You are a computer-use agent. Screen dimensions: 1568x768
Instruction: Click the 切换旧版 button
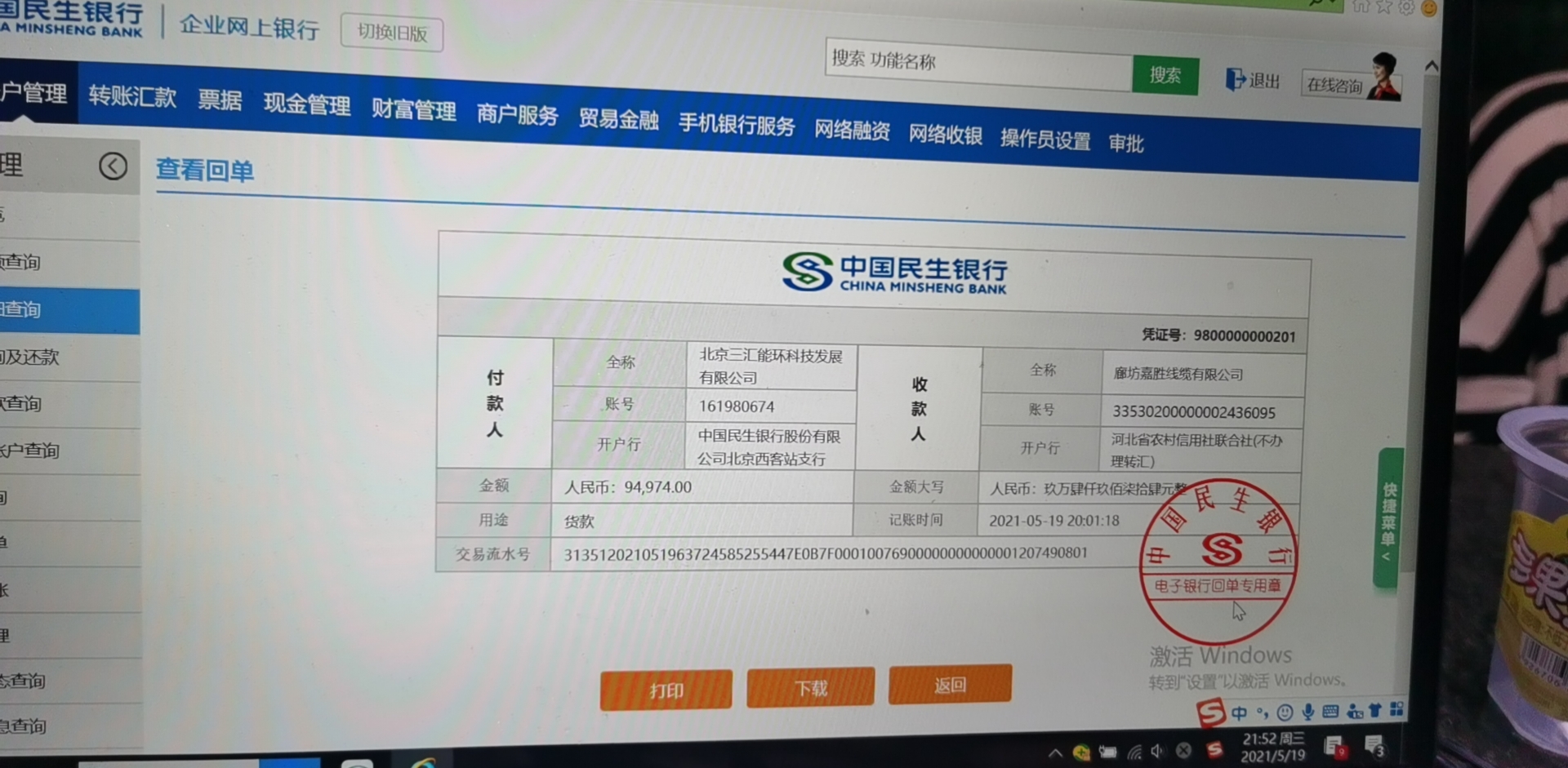click(x=392, y=33)
